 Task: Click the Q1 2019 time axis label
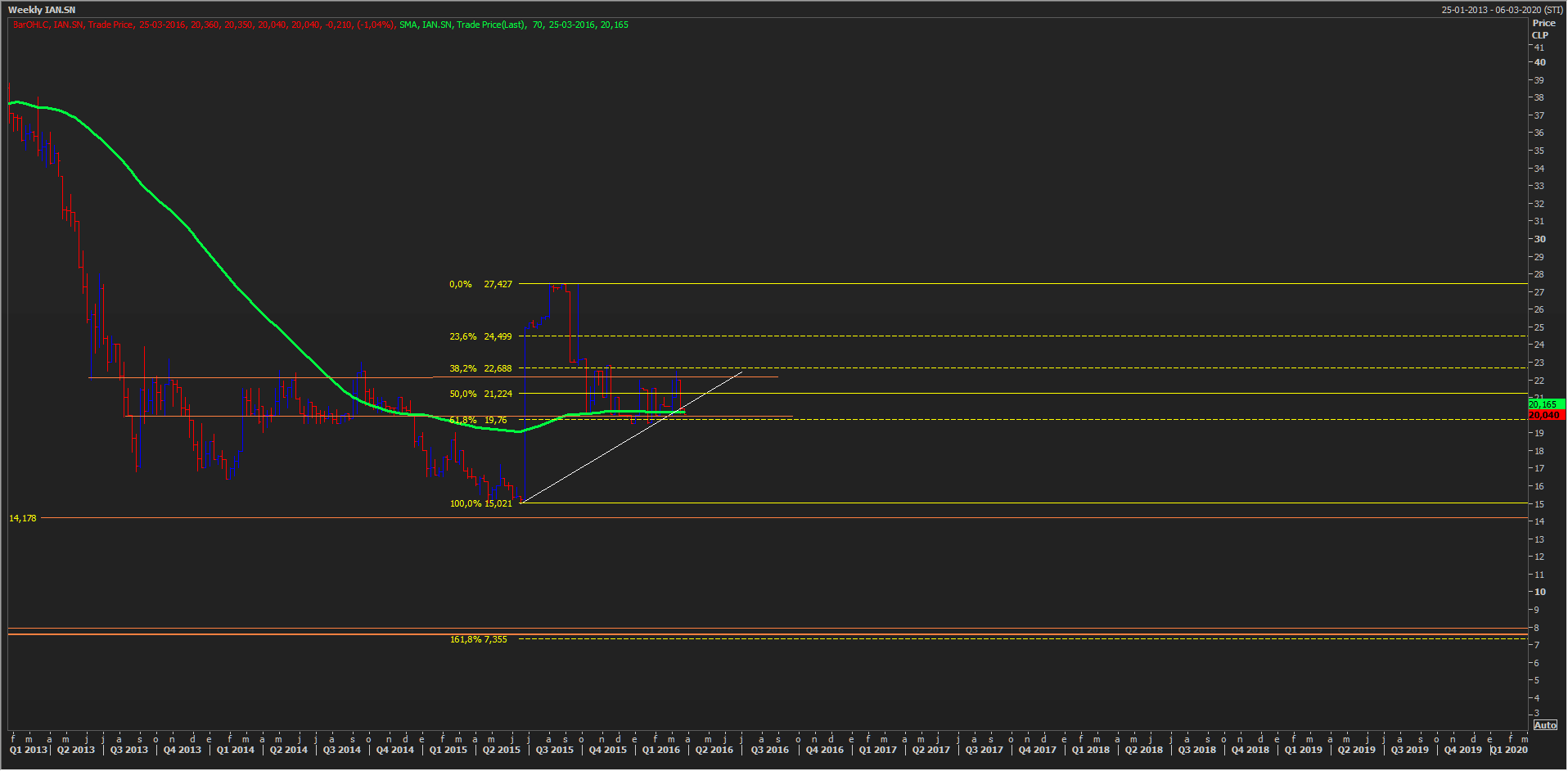pos(1303,750)
